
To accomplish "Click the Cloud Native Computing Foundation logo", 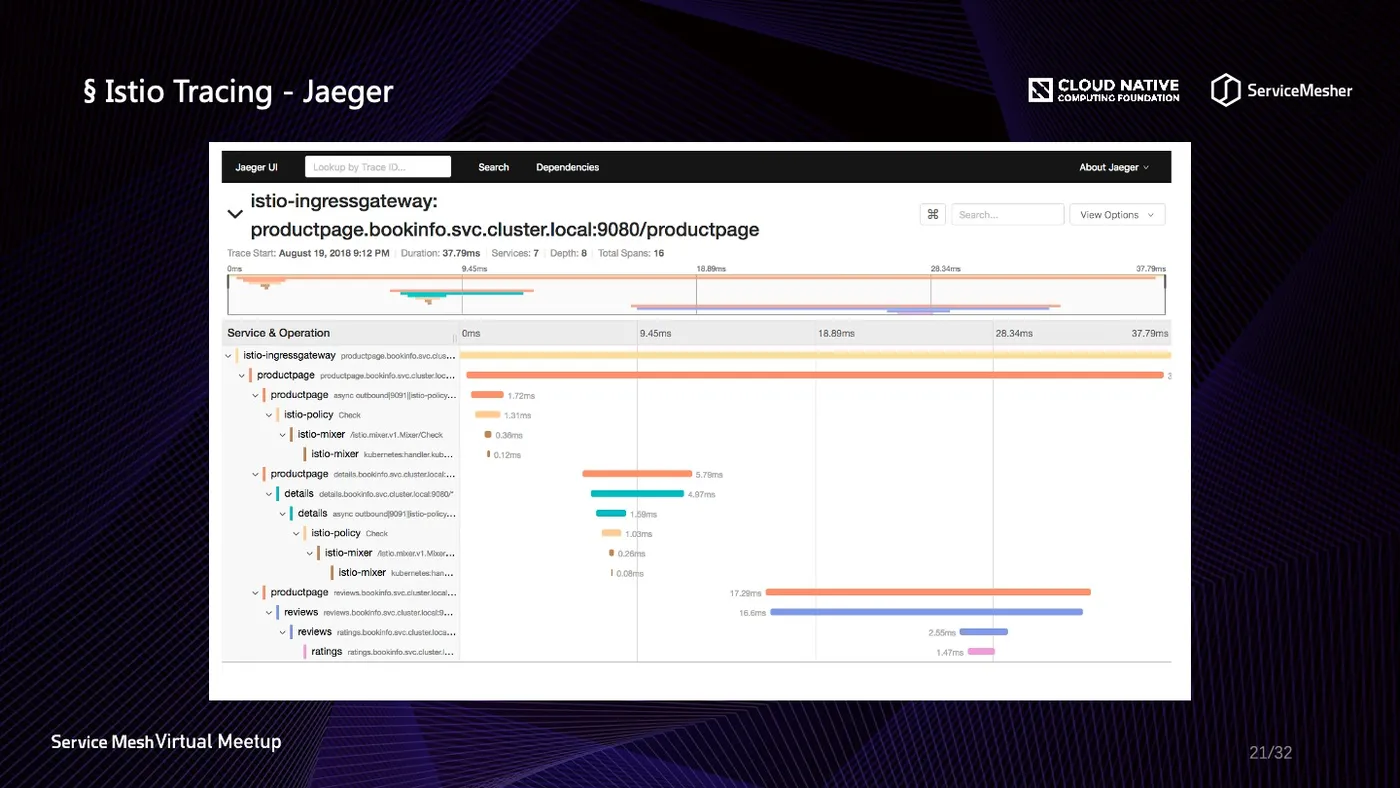I will point(1103,90).
